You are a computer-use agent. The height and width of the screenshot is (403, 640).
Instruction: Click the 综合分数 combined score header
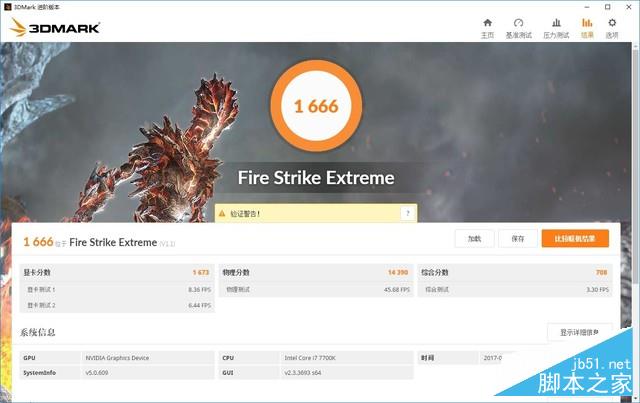435,272
